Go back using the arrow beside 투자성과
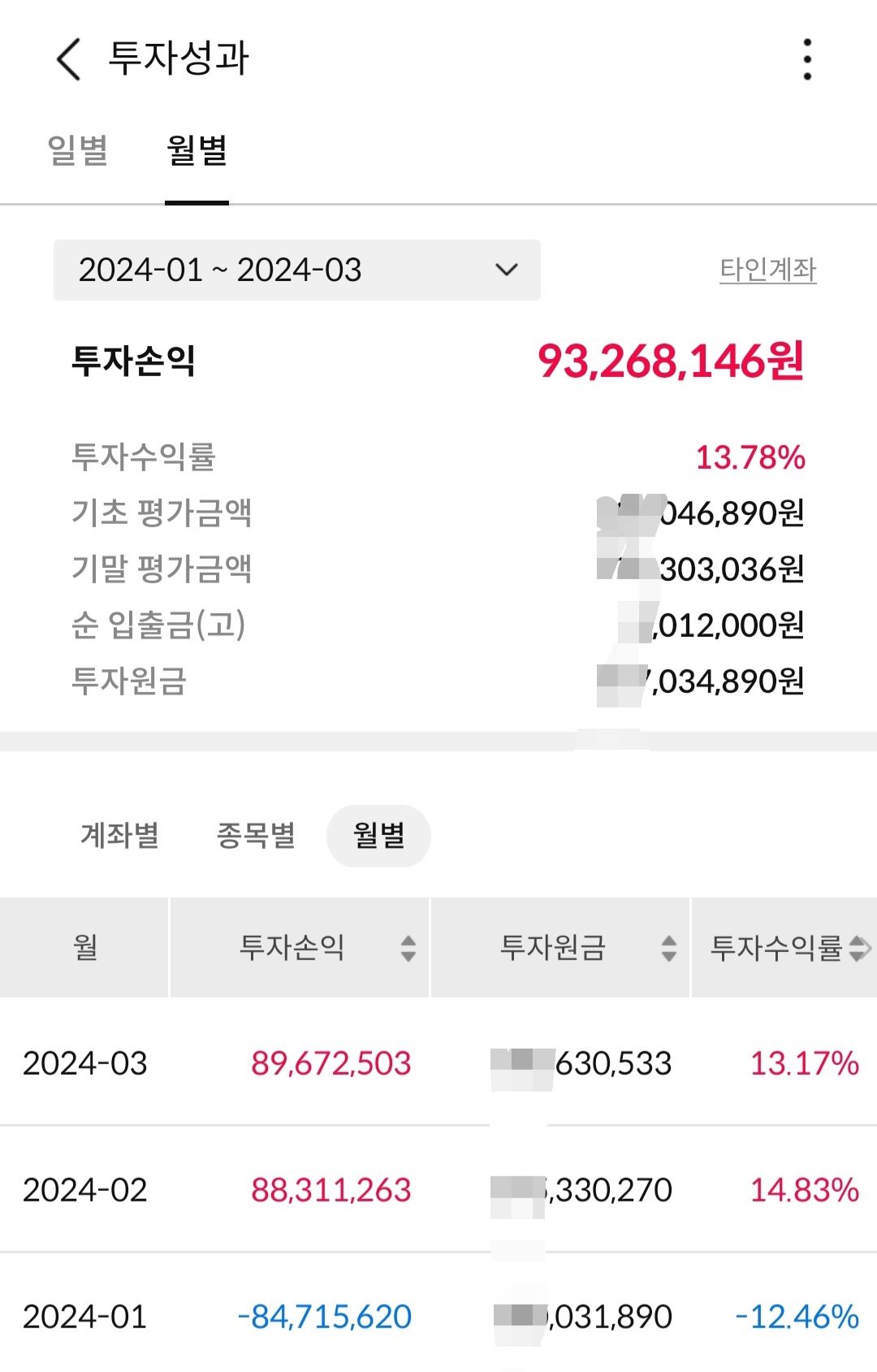Screen dimensions: 877x1372 coord(69,59)
